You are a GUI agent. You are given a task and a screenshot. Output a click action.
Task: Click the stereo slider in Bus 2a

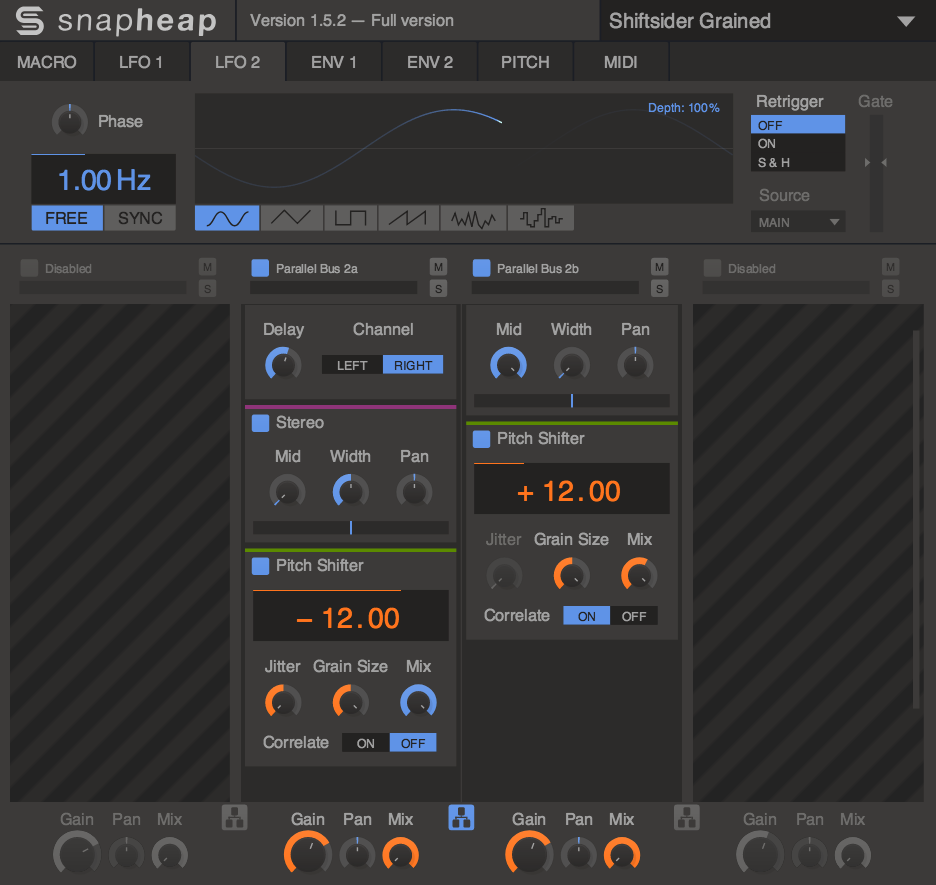350,528
